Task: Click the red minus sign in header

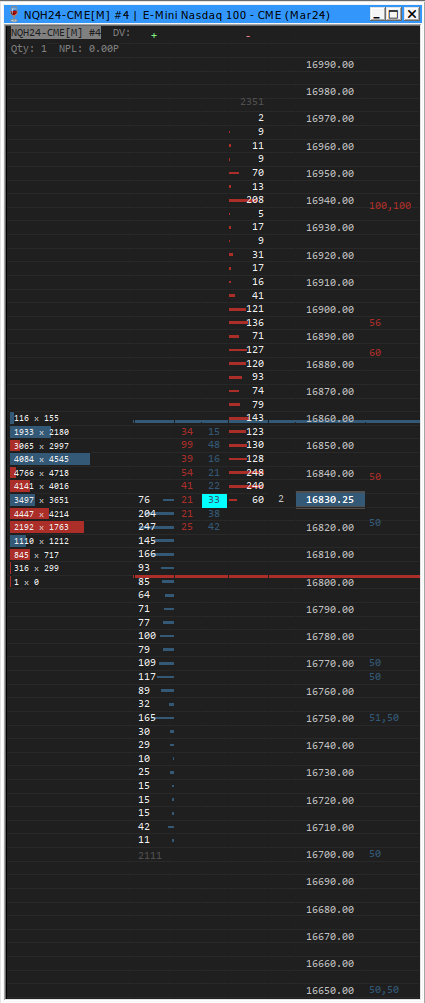Action: [x=248, y=36]
